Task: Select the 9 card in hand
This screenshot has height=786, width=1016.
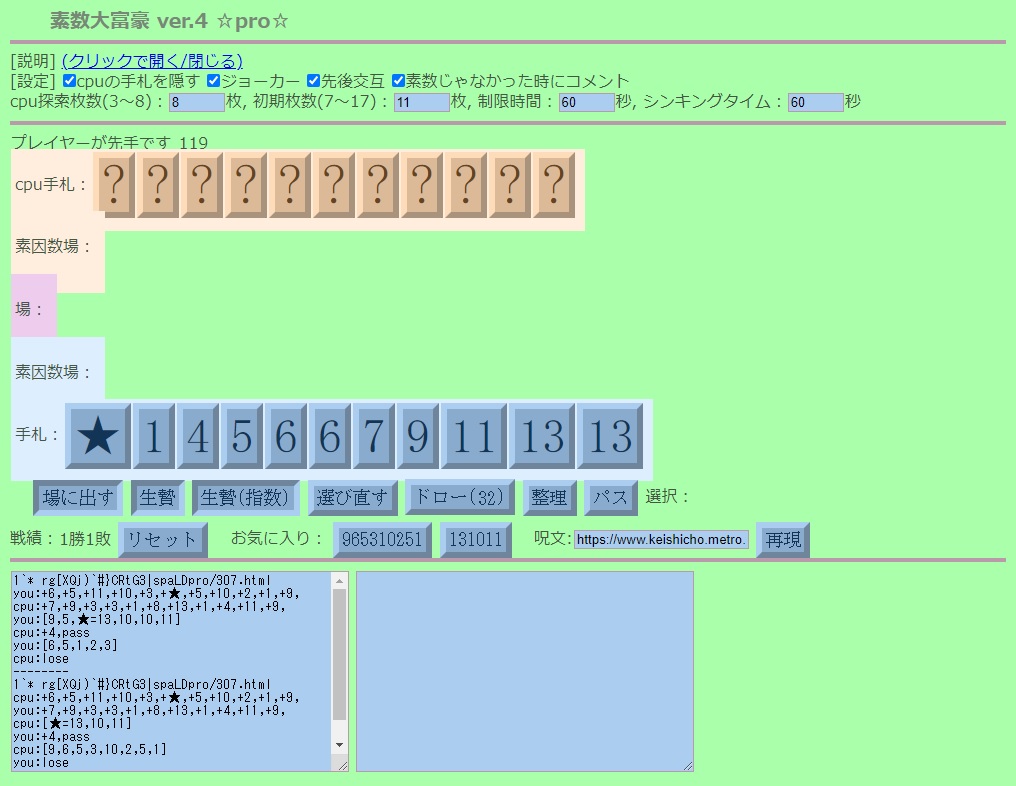Action: point(418,435)
